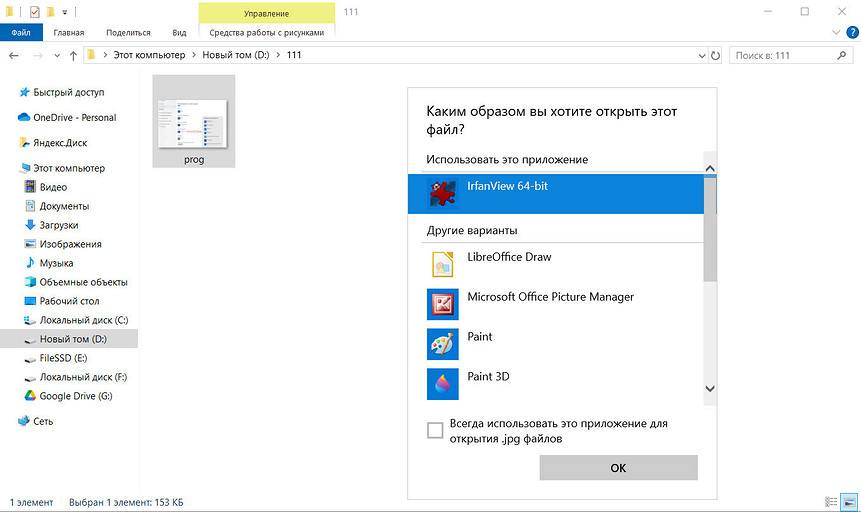Open the Файл menu tab
Image resolution: width=861 pixels, height=512 pixels.
[x=21, y=32]
